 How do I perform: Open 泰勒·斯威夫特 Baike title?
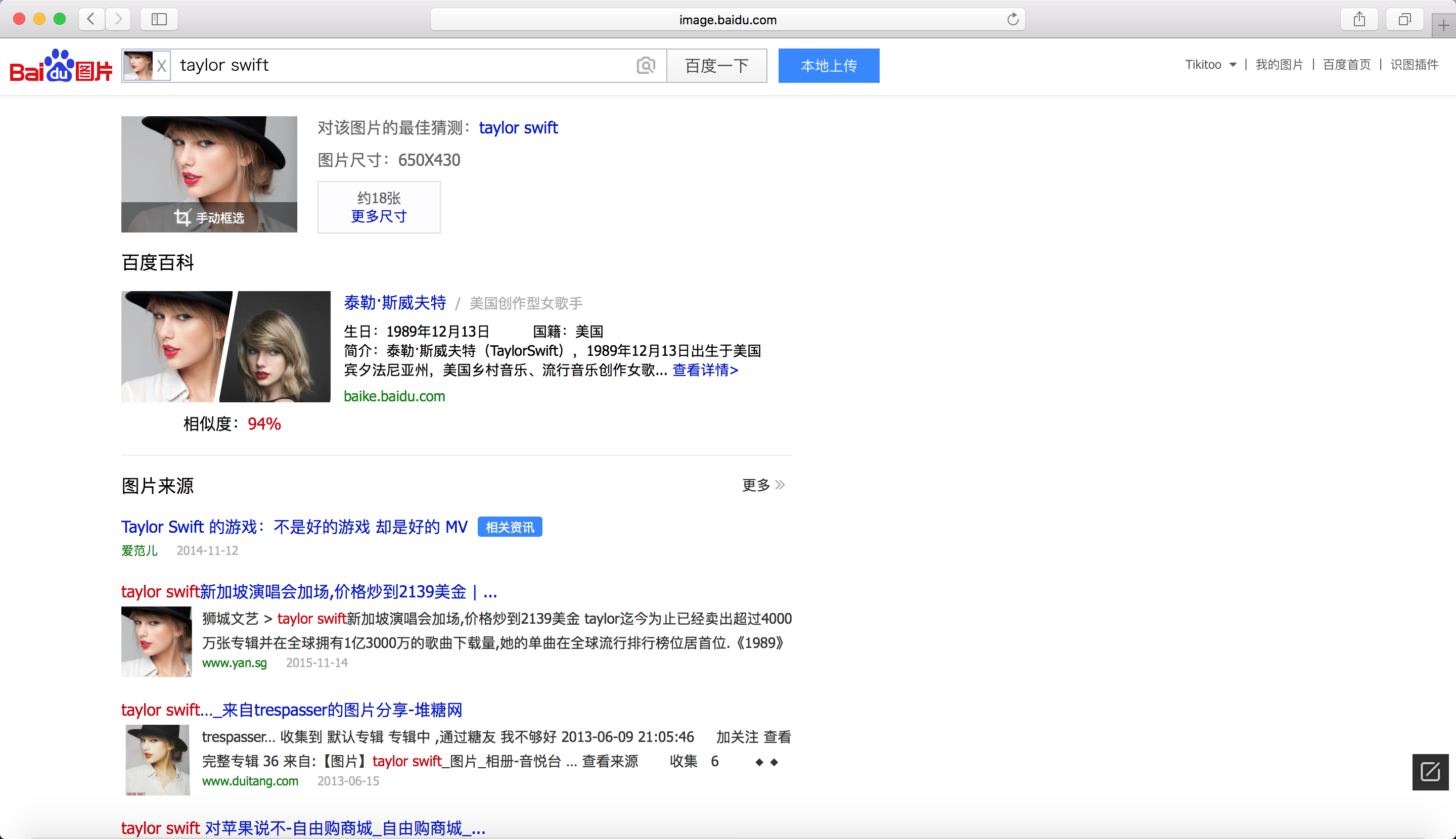(395, 303)
